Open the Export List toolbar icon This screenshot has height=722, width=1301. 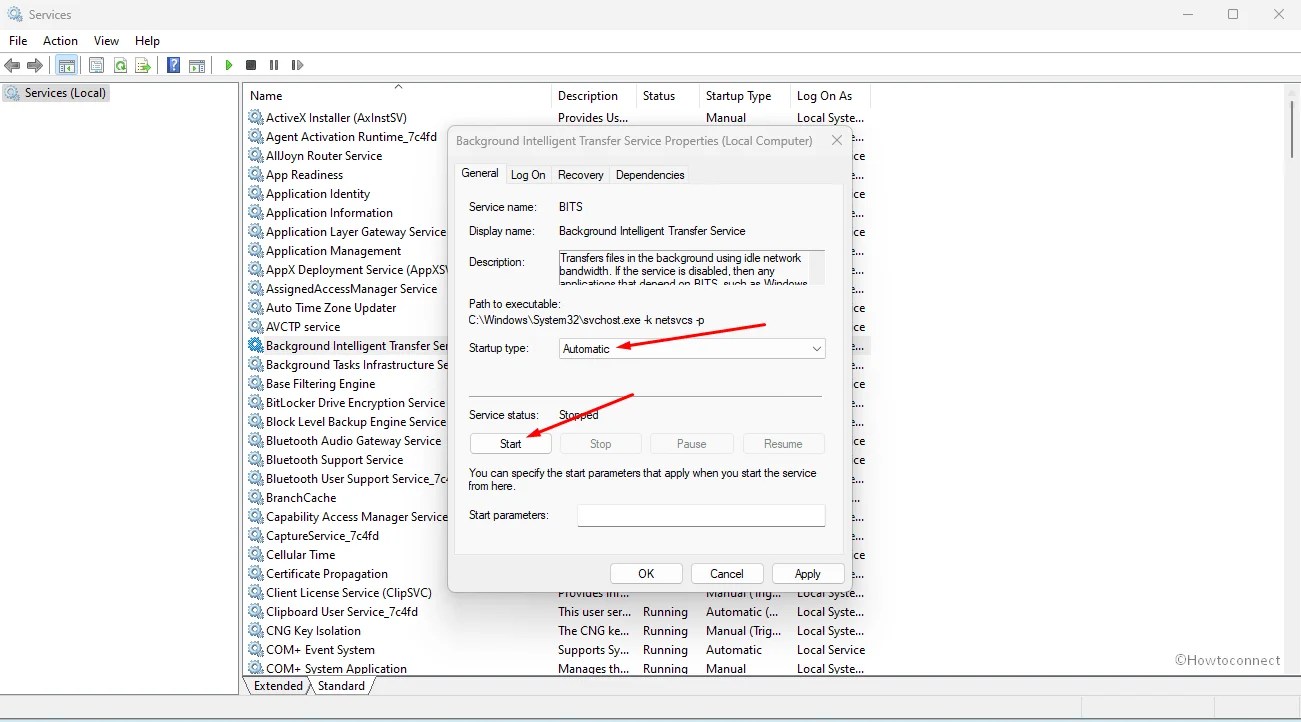point(143,65)
